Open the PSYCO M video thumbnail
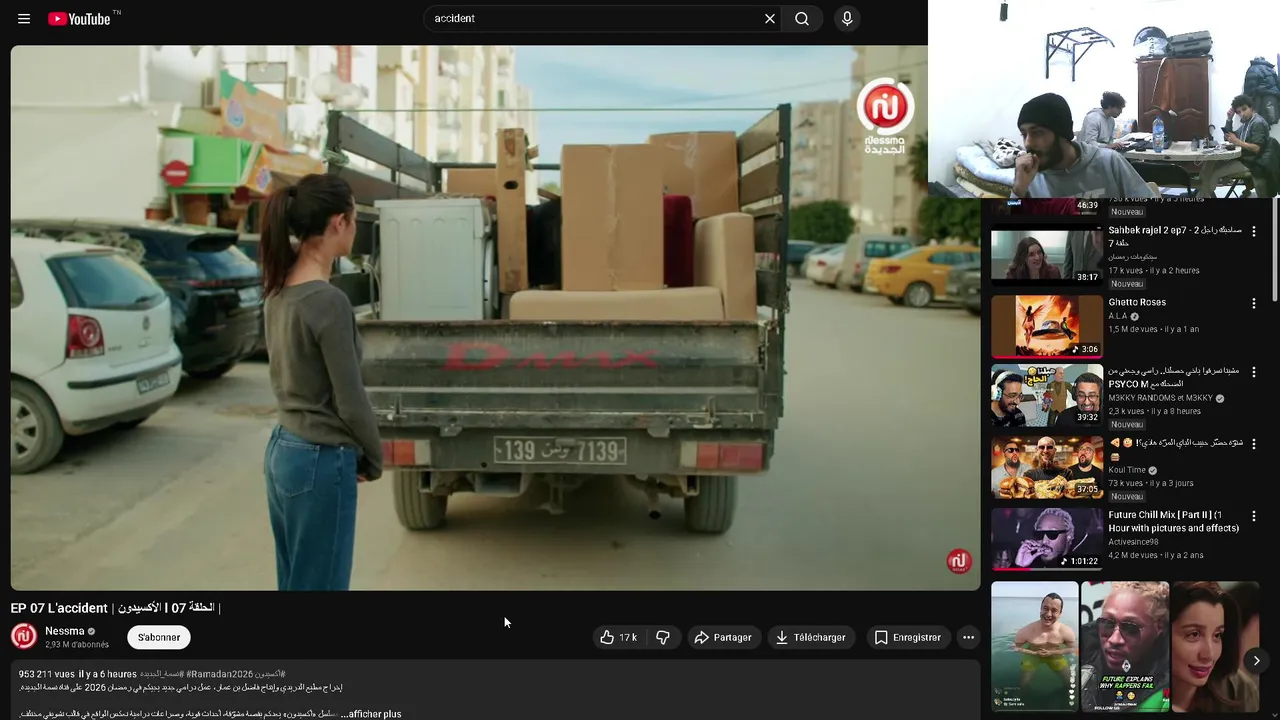 click(x=1046, y=395)
